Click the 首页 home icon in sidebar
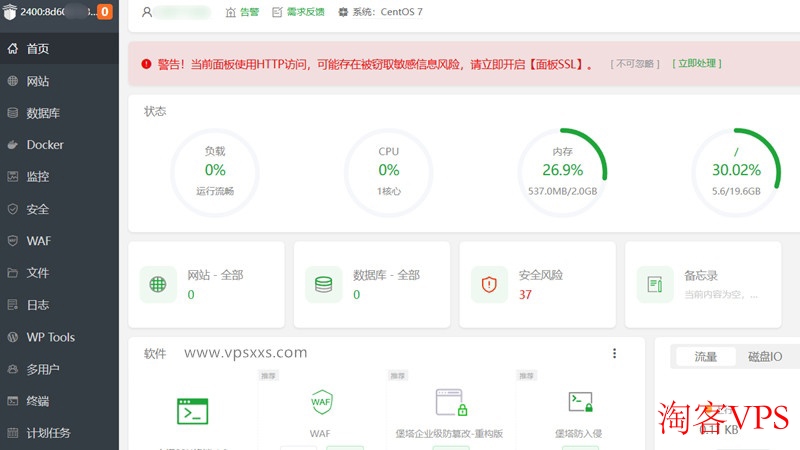 [x=13, y=48]
